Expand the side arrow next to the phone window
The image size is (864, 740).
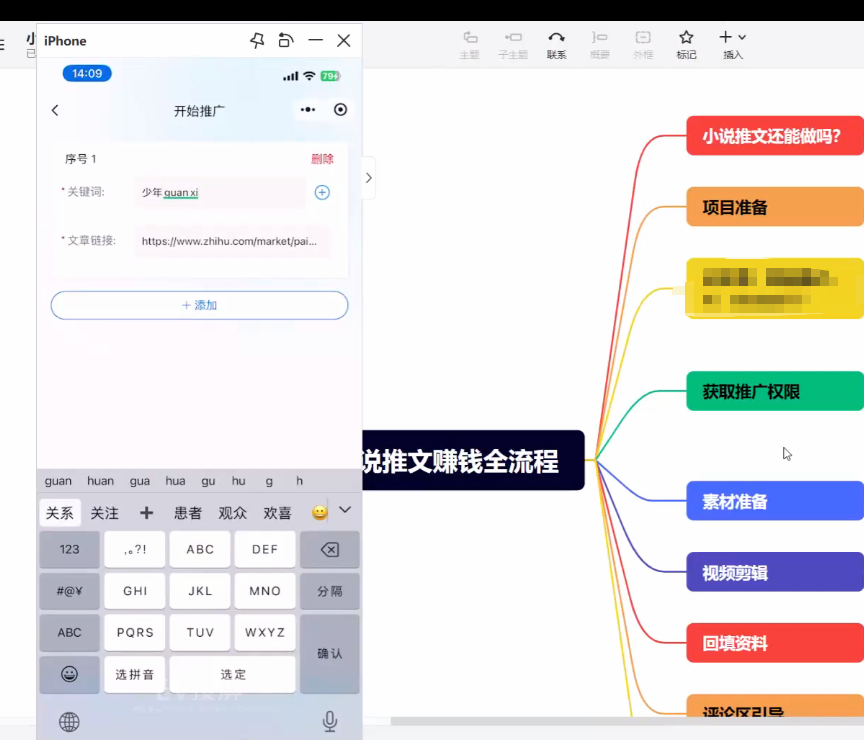point(368,178)
